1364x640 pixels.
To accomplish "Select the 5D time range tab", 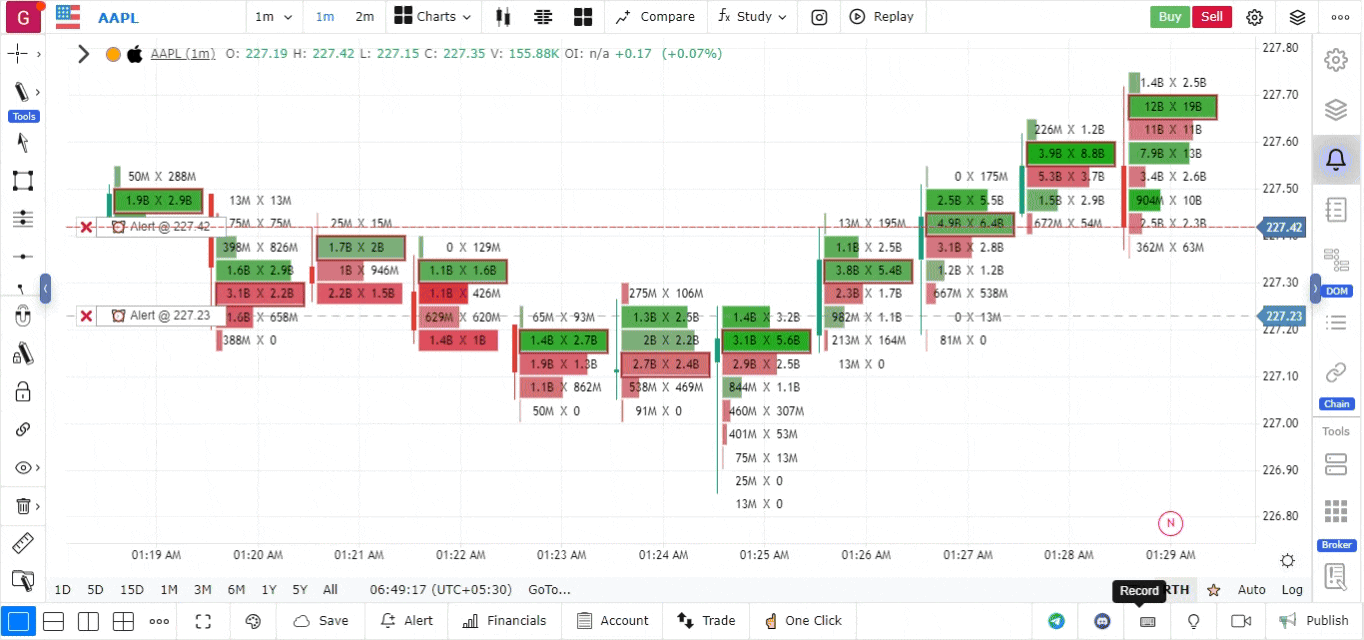I will pos(95,590).
